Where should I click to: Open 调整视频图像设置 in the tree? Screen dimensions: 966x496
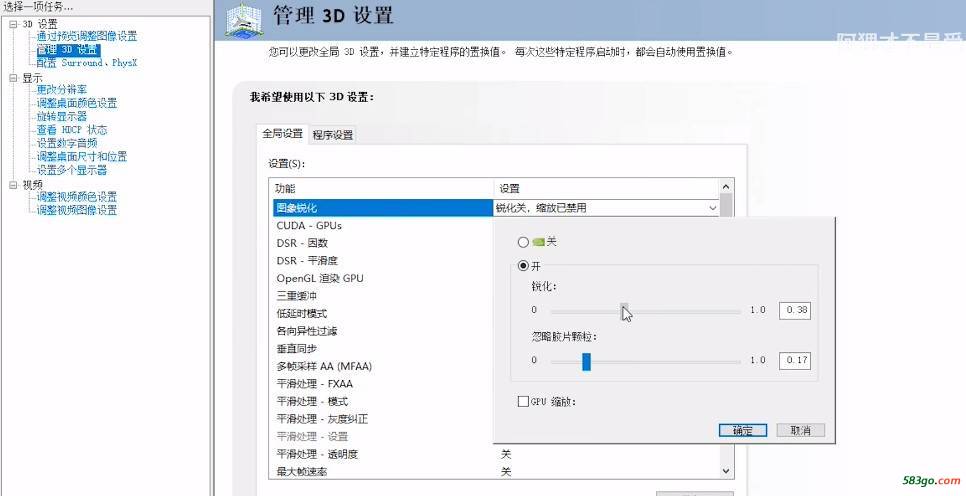point(76,210)
